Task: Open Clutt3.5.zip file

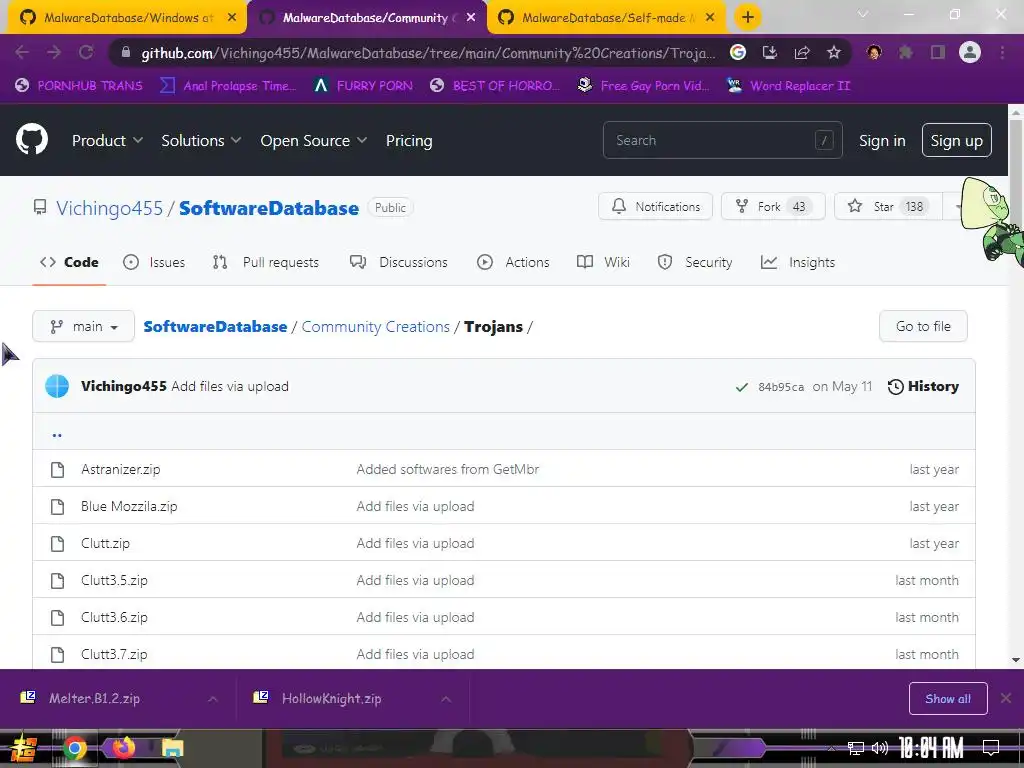Action: click(114, 581)
